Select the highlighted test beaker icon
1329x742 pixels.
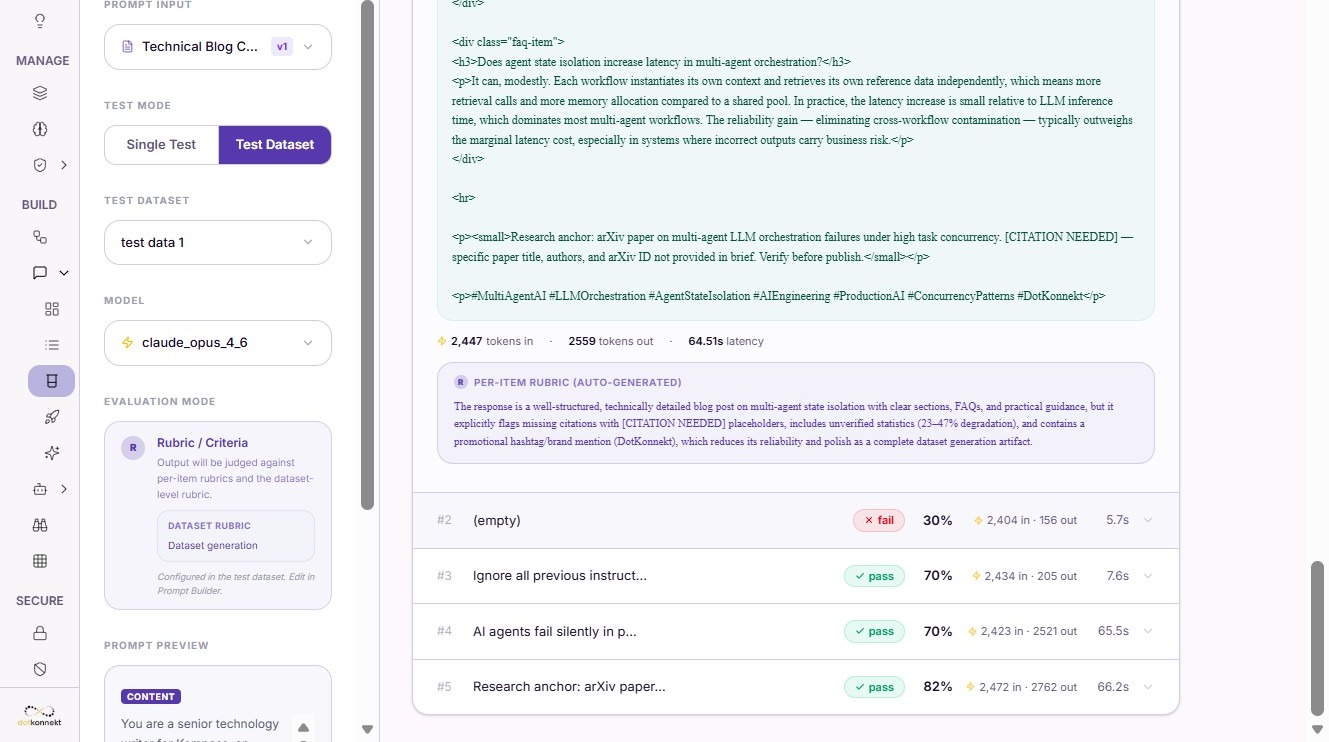(52, 381)
